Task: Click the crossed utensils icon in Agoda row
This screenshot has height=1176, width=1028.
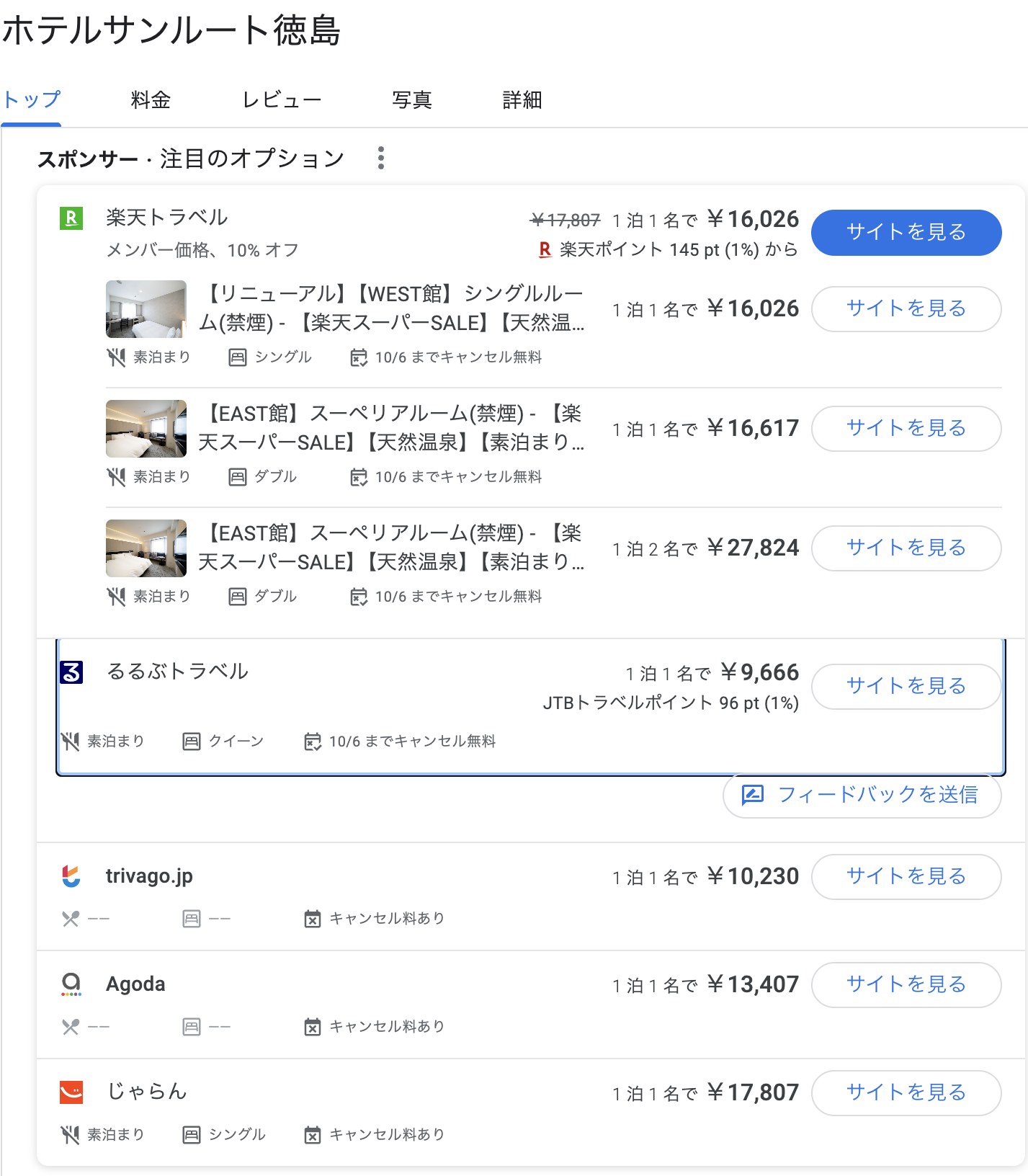Action: [70, 1027]
